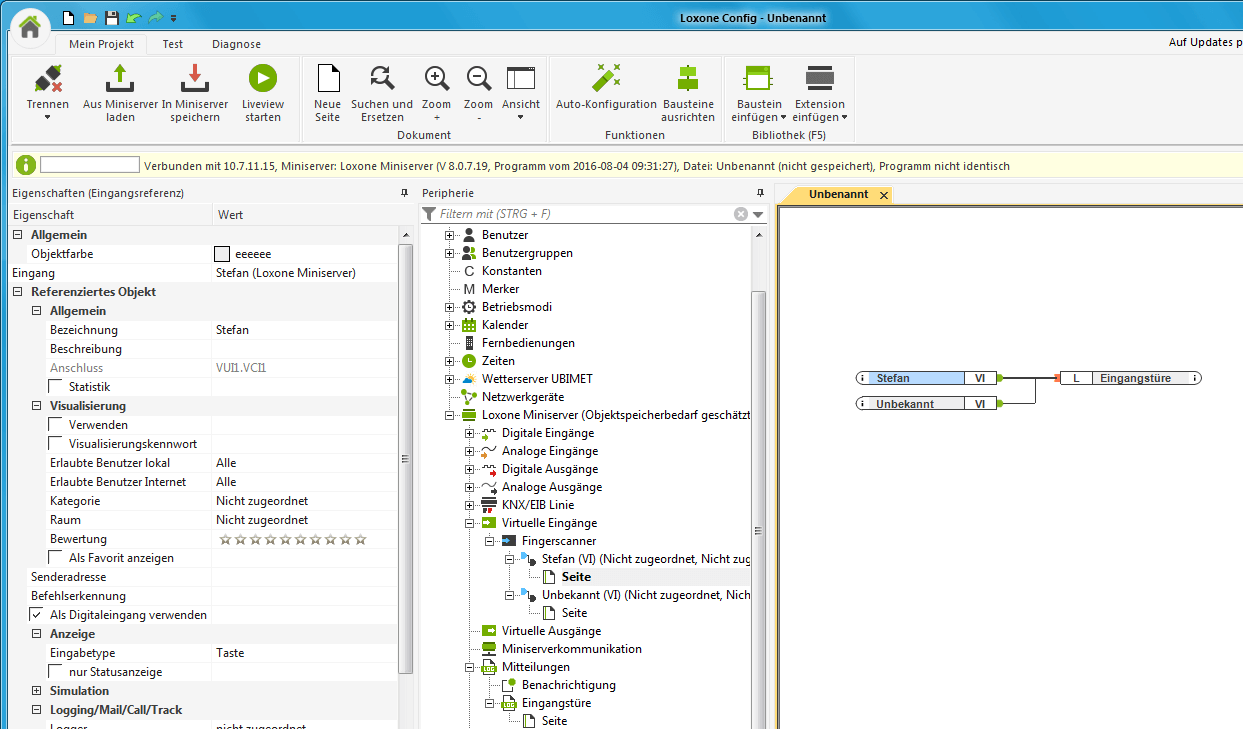Expand the Digitale Eingänge tree node
The width and height of the screenshot is (1243, 729).
point(470,433)
